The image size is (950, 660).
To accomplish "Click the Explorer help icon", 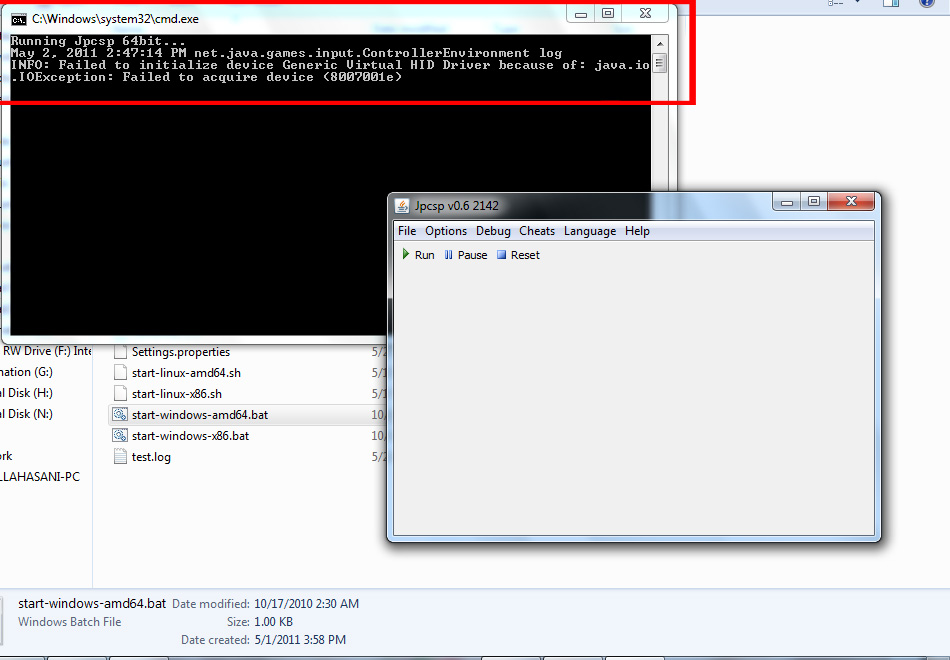I will point(927,2).
